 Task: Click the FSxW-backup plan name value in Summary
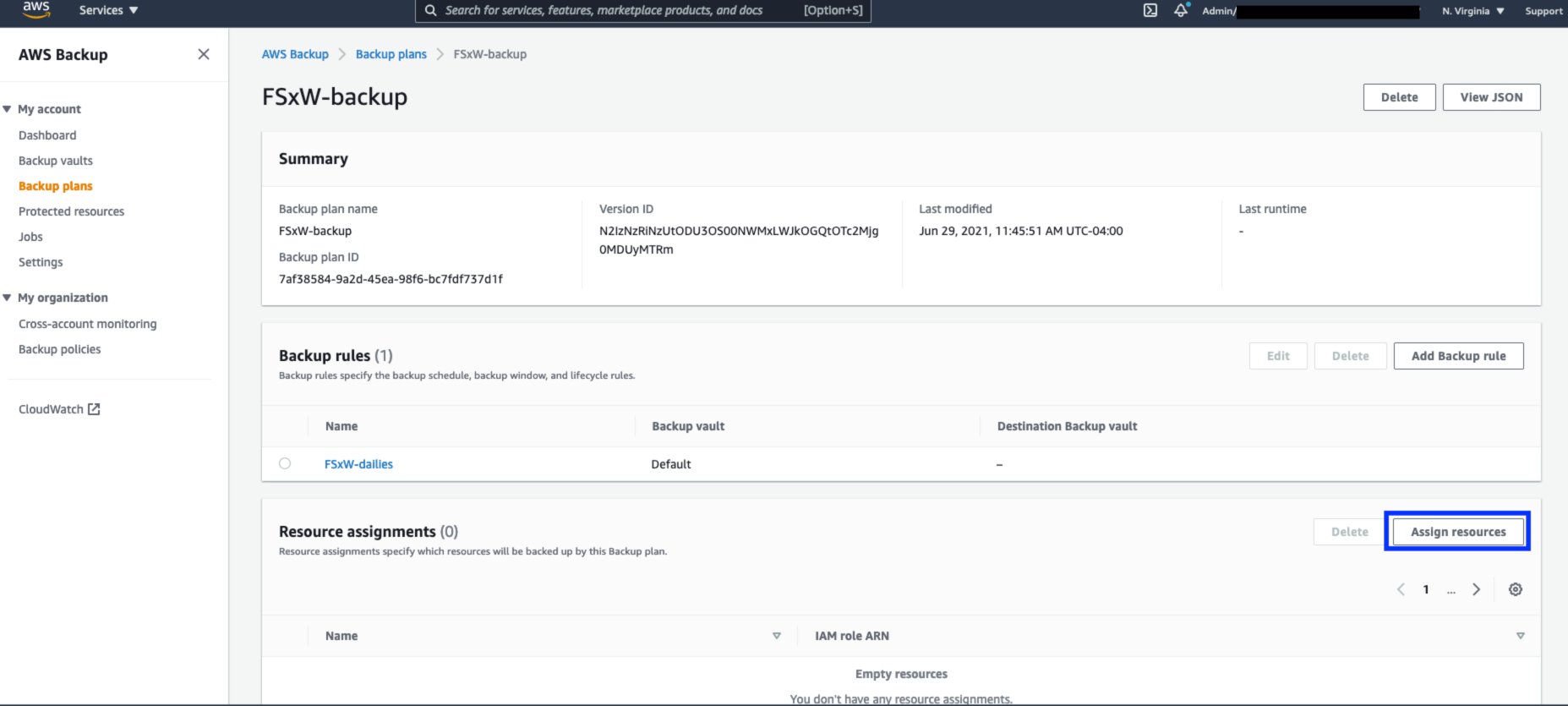point(315,231)
